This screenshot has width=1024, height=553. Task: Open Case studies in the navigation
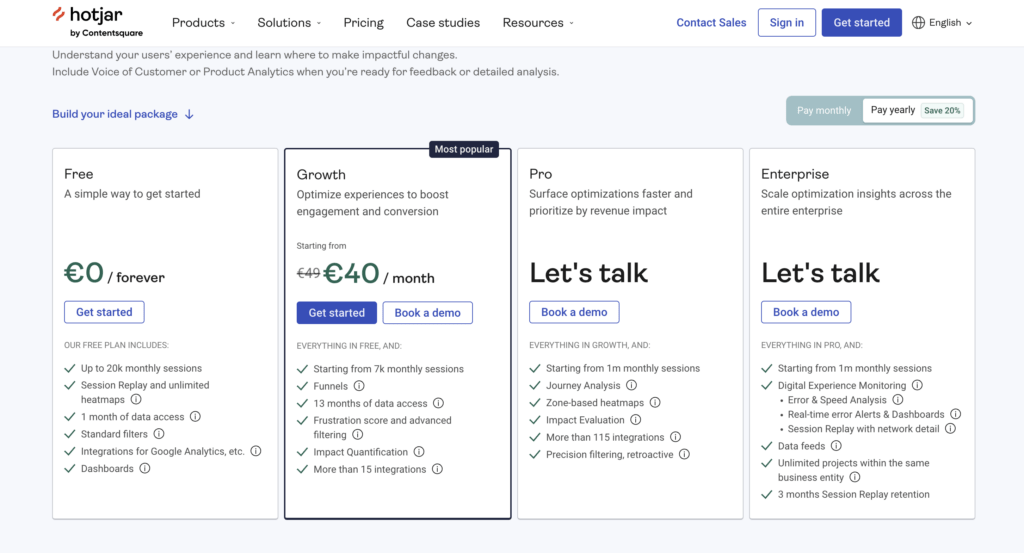pos(443,22)
